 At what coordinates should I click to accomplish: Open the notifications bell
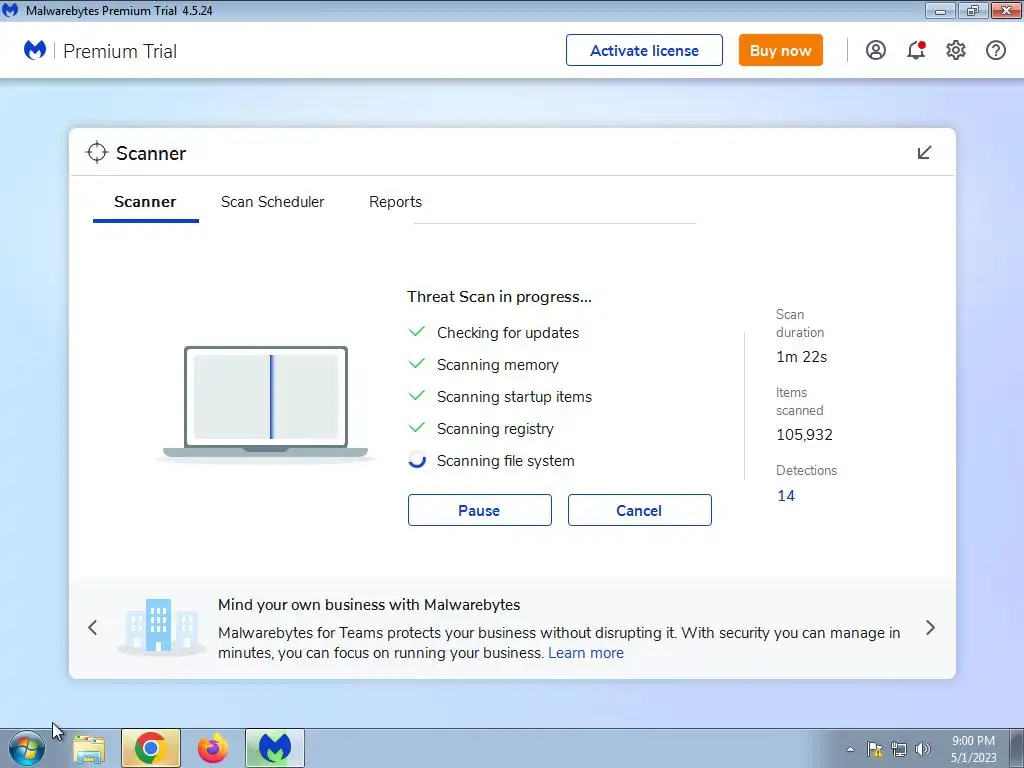point(916,50)
